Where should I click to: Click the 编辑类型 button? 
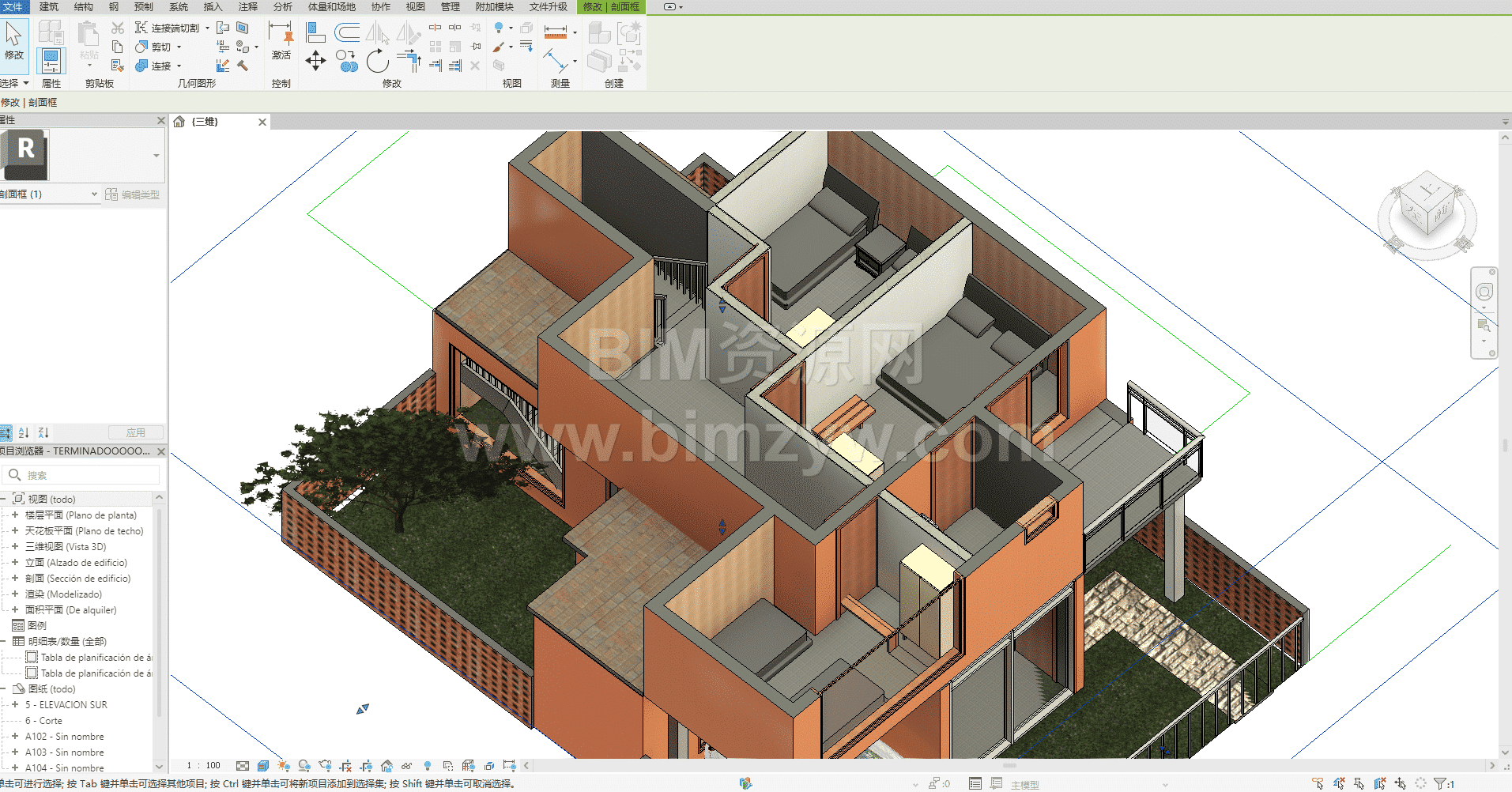point(133,194)
